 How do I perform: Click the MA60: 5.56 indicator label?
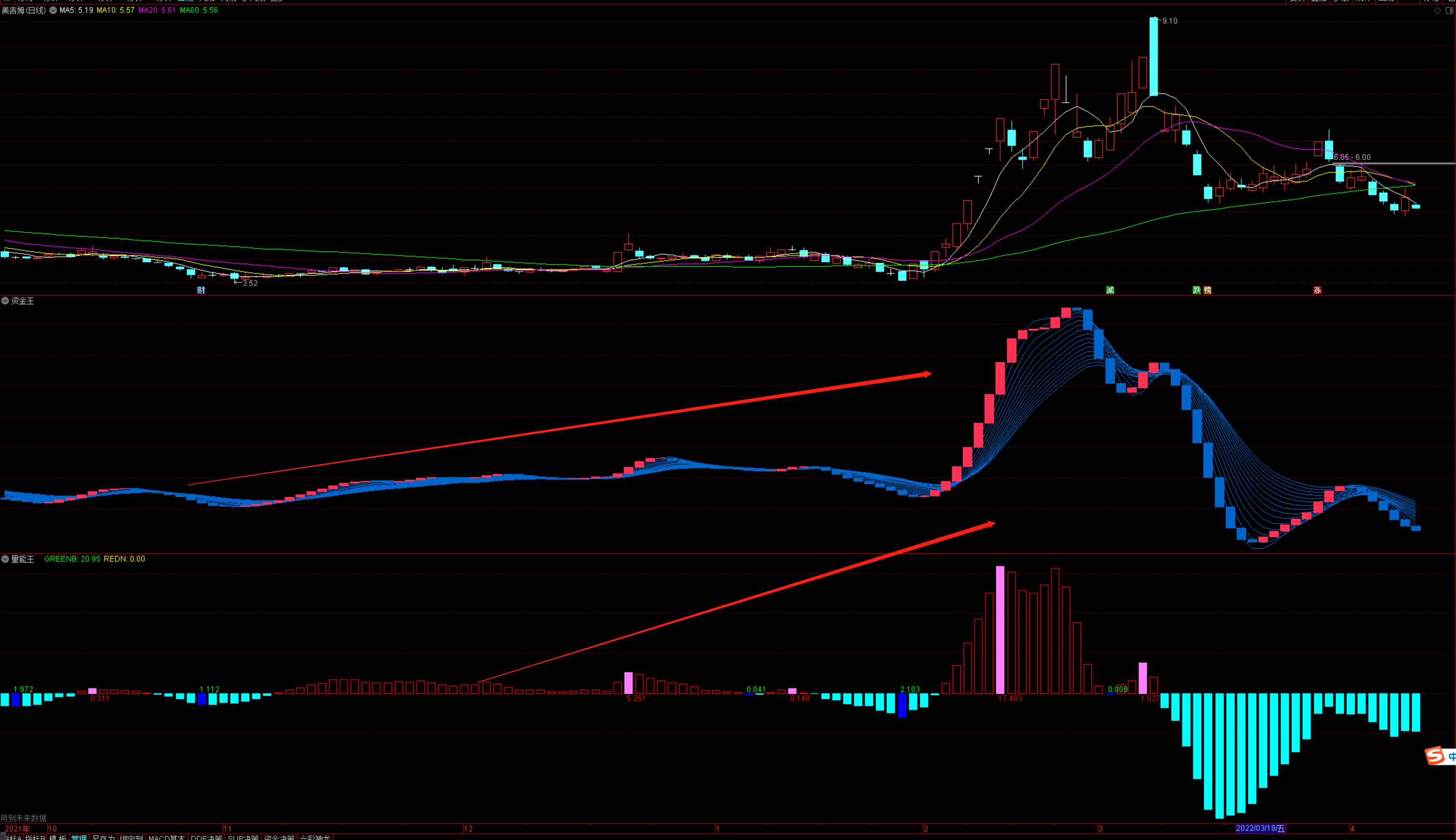pyautogui.click(x=199, y=10)
